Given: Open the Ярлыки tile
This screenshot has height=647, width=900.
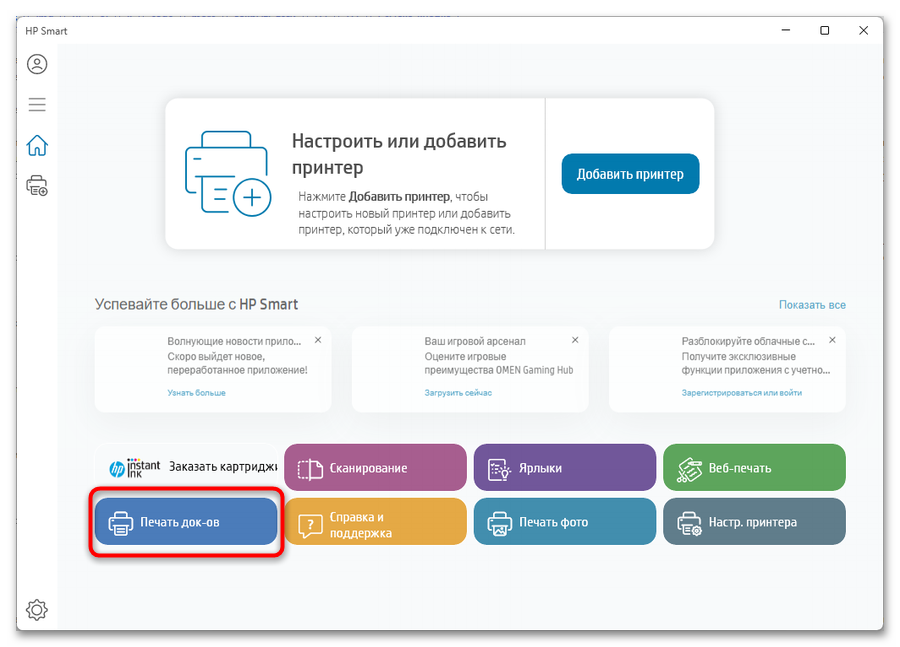Looking at the screenshot, I should coord(565,467).
